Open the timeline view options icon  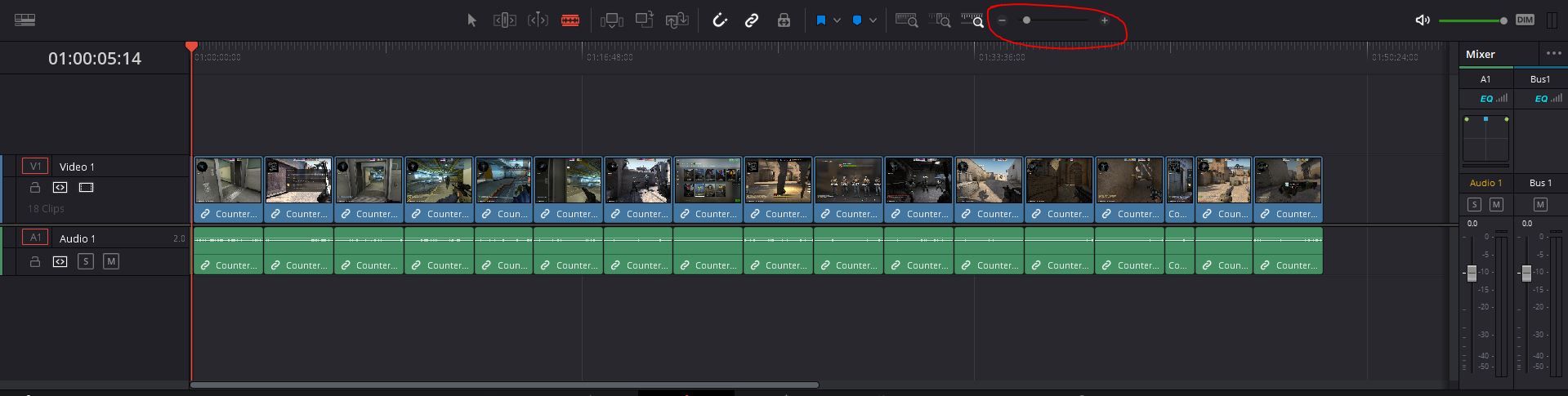[25, 20]
